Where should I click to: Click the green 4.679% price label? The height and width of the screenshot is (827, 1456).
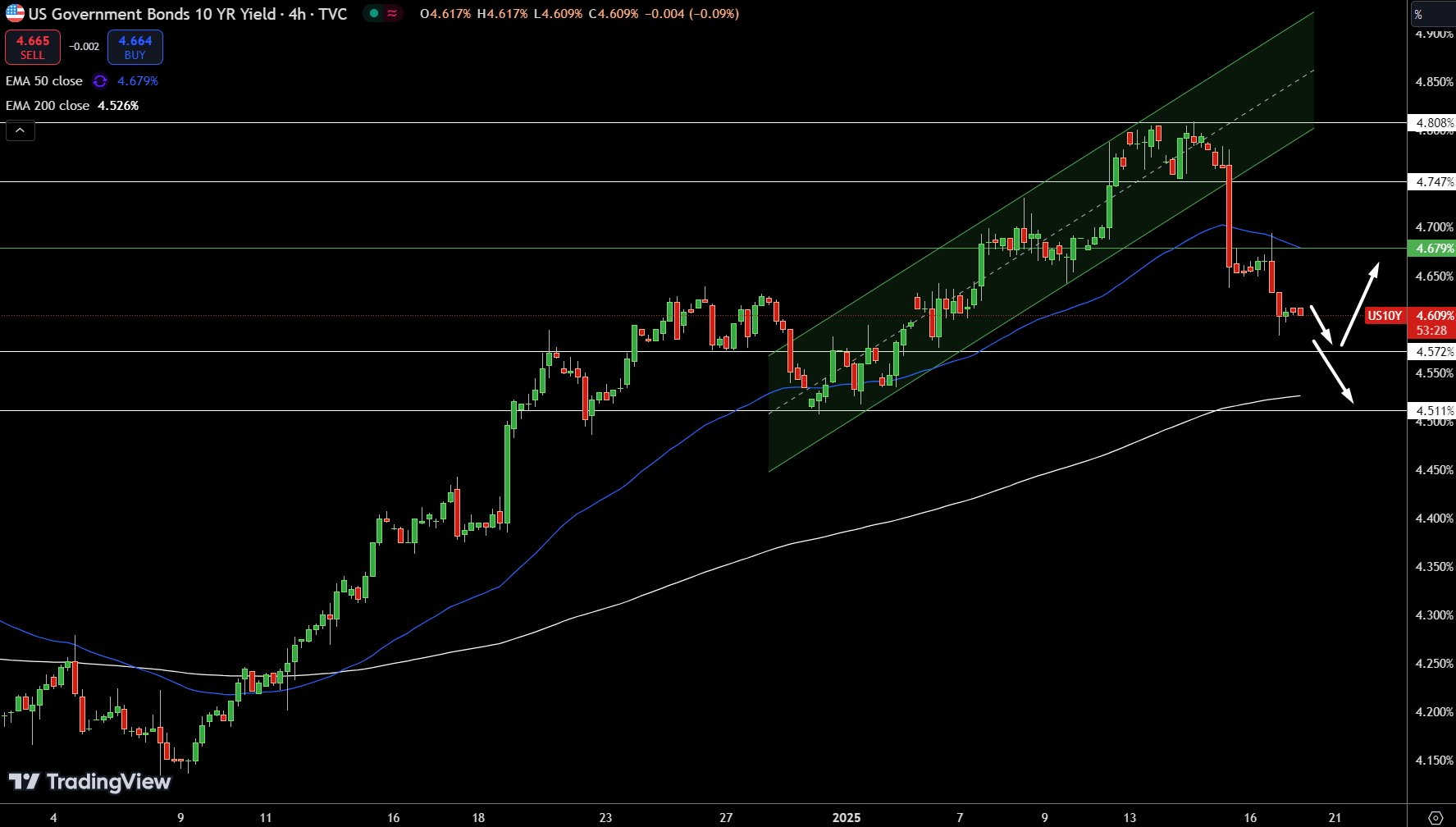[x=1431, y=249]
